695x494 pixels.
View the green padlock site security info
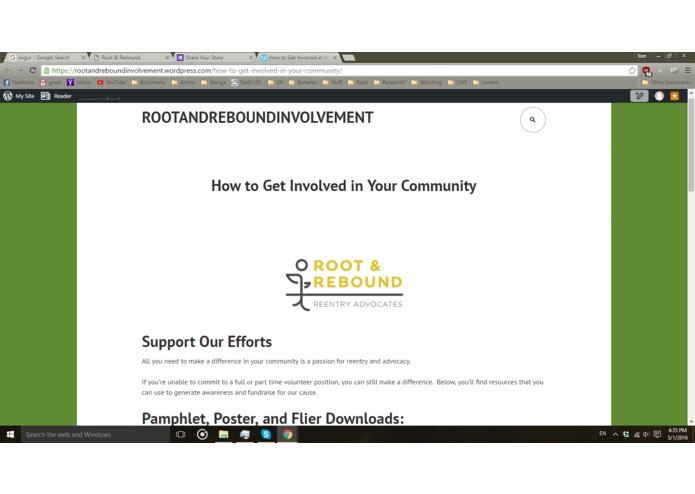pyautogui.click(x=47, y=70)
